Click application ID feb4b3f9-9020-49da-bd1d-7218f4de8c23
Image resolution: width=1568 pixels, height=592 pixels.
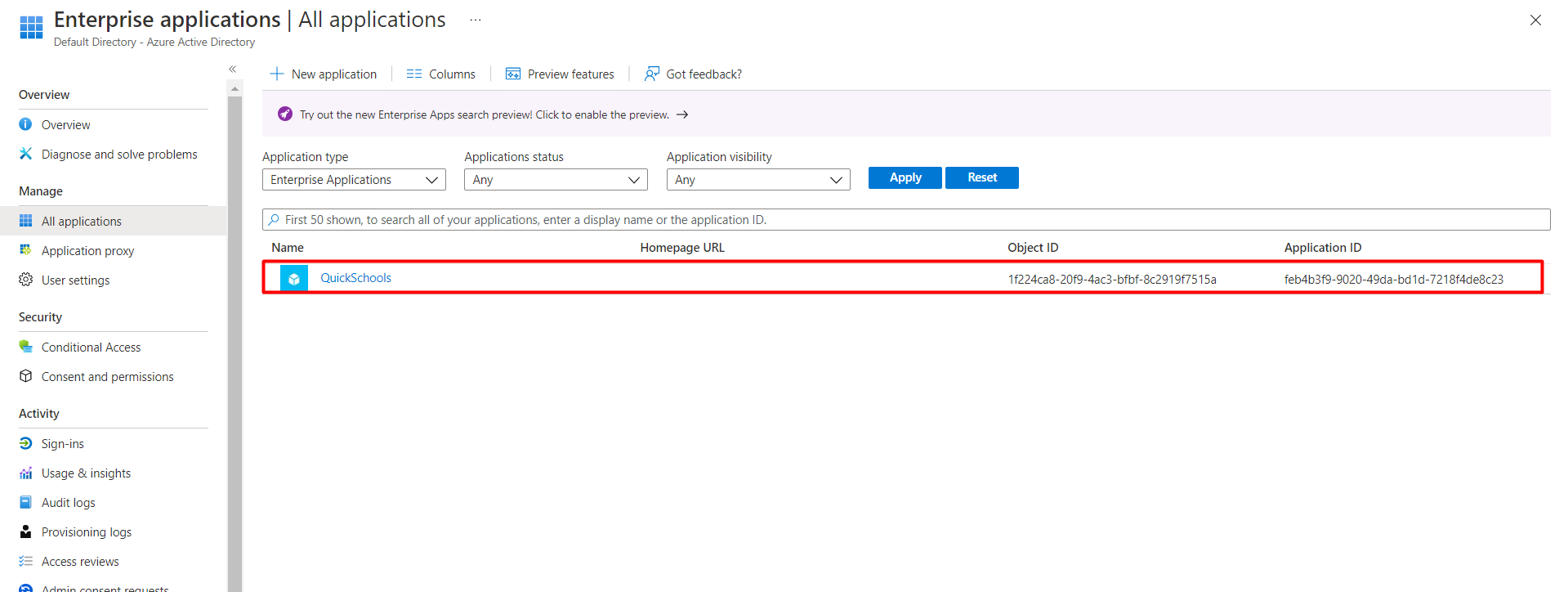coord(1394,280)
